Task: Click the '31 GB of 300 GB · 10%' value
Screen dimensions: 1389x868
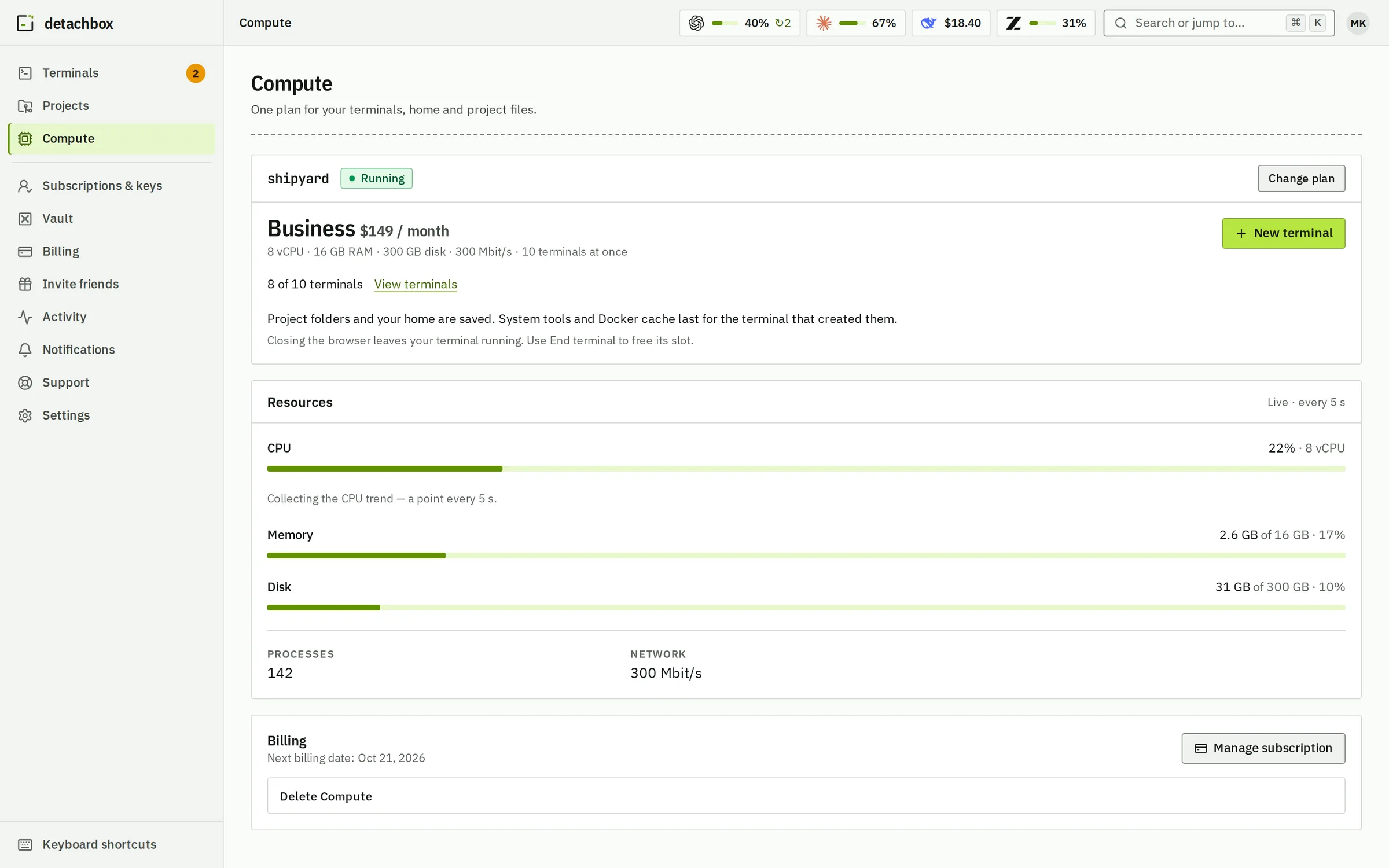Action: 1280,587
